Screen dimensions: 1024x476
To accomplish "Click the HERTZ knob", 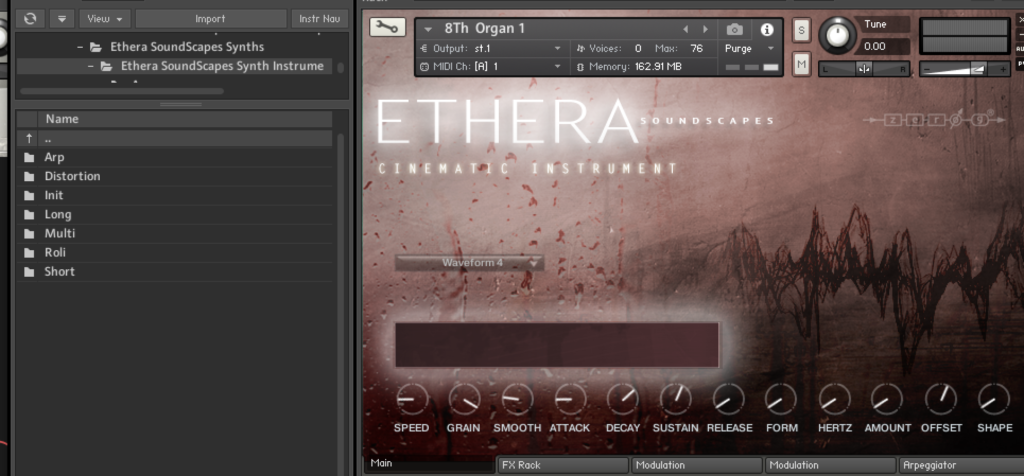I will 835,400.
